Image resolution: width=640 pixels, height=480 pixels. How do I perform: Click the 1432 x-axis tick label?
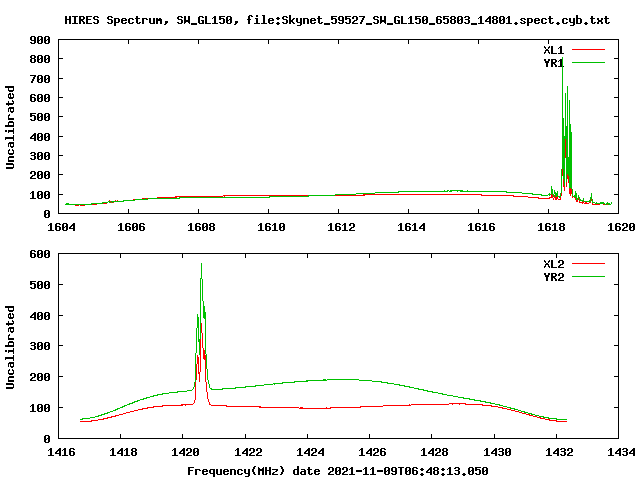coord(559,452)
